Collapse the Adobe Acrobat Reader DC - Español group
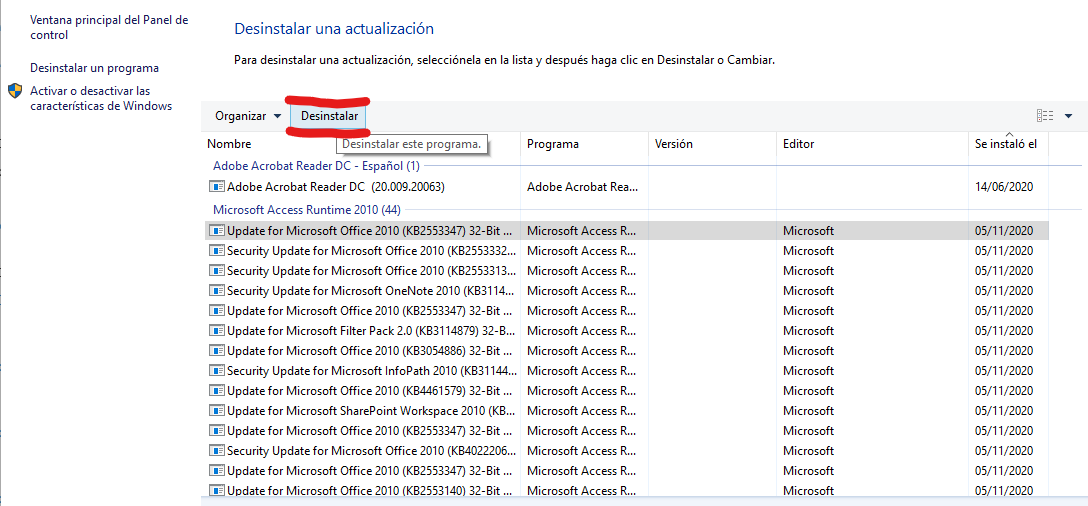The width and height of the screenshot is (1088, 506). (316, 166)
